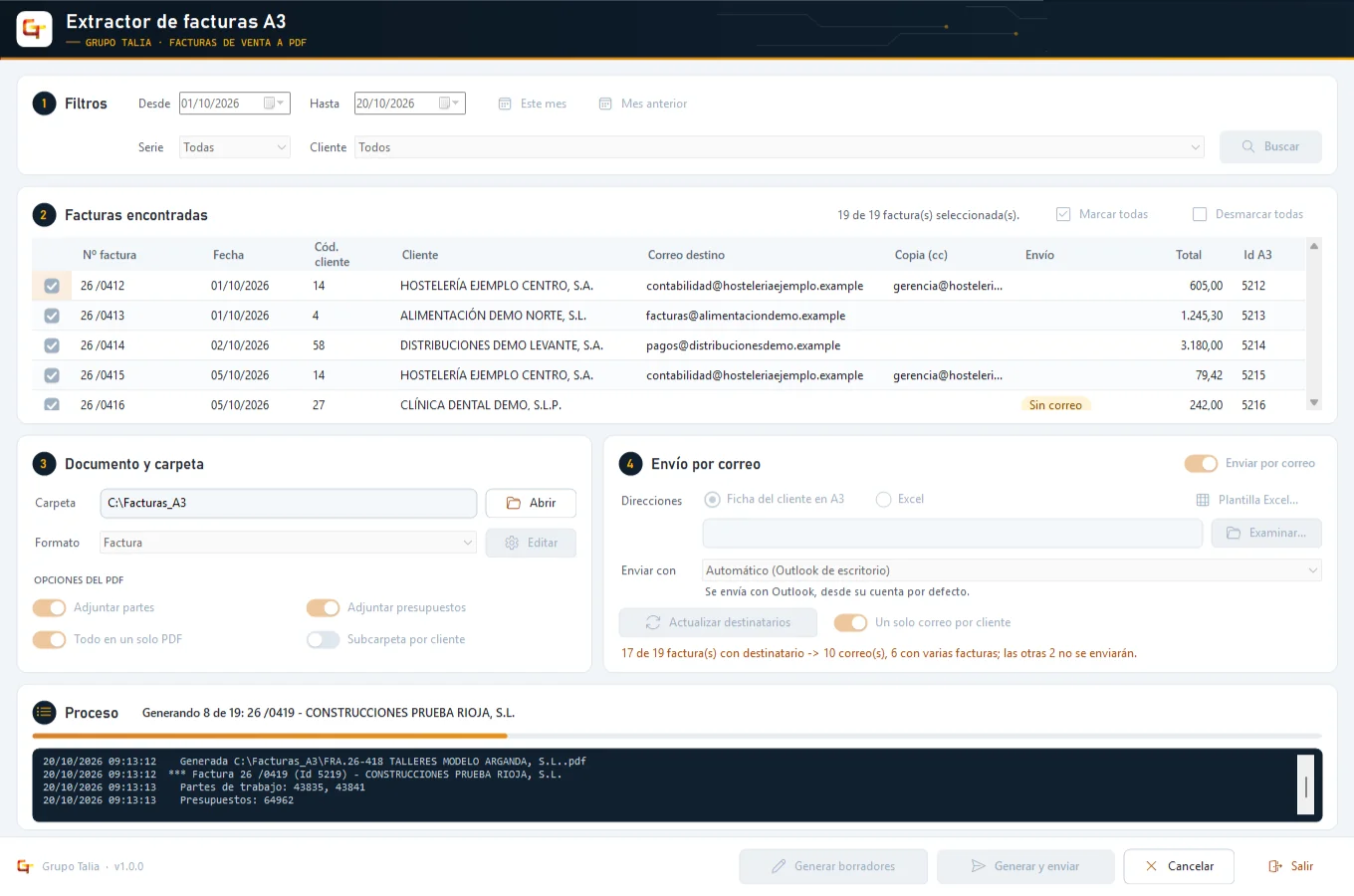Image resolution: width=1354 pixels, height=896 pixels.
Task: Open the Enviar con dropdown
Action: point(1012,570)
